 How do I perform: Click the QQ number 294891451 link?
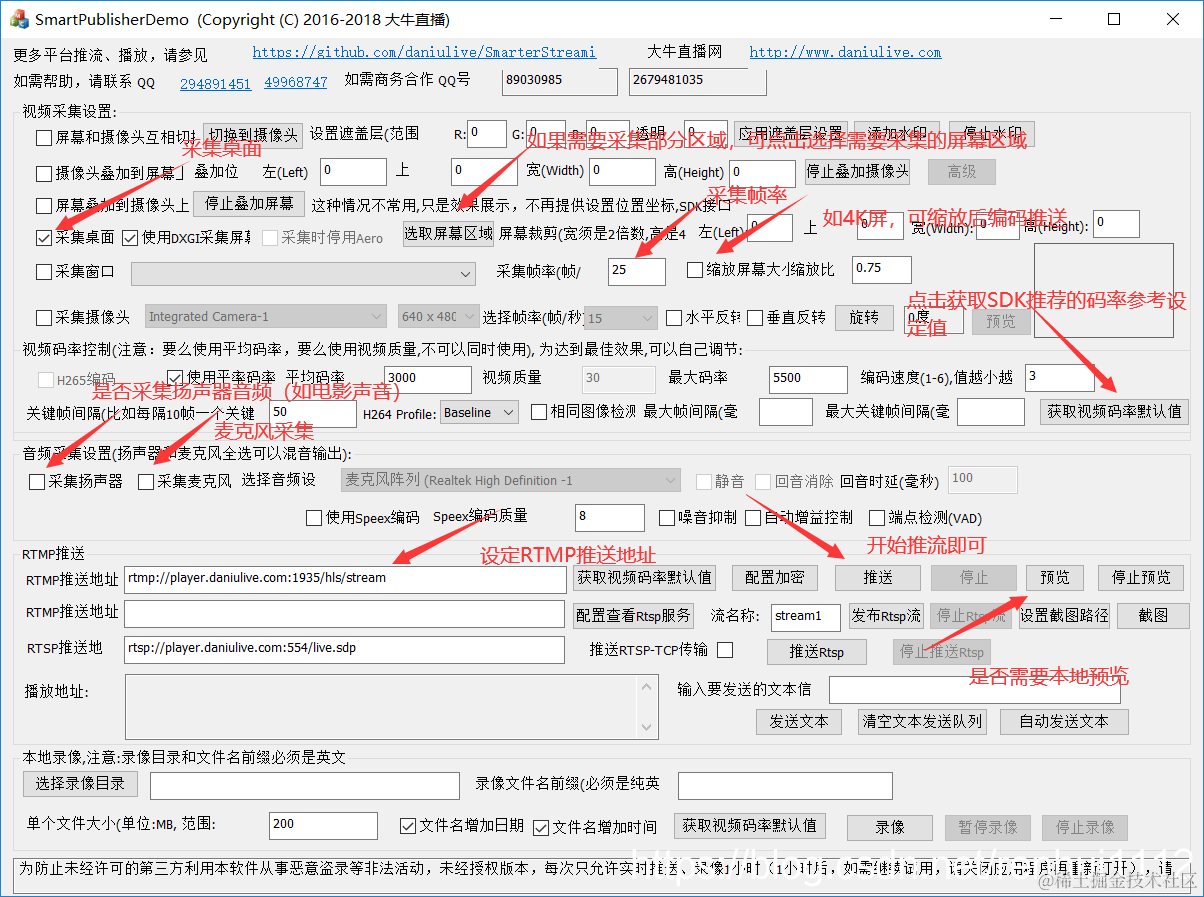[215, 83]
